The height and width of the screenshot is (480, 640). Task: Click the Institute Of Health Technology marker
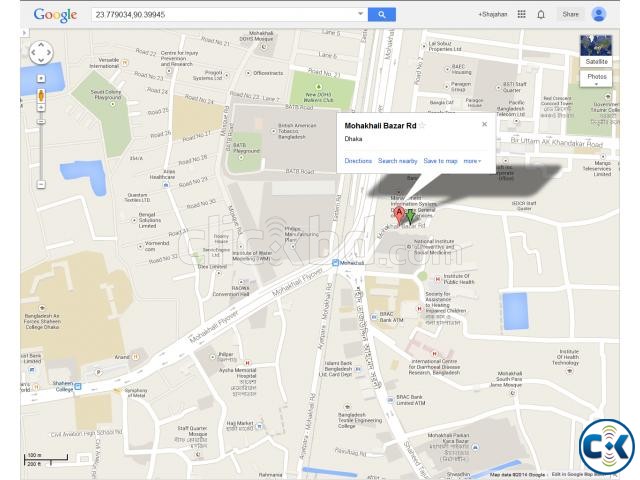[570, 371]
